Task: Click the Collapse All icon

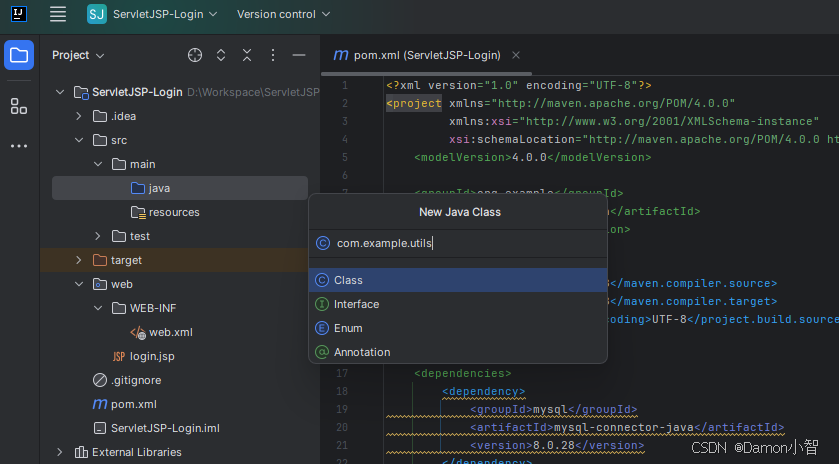Action: 247,55
